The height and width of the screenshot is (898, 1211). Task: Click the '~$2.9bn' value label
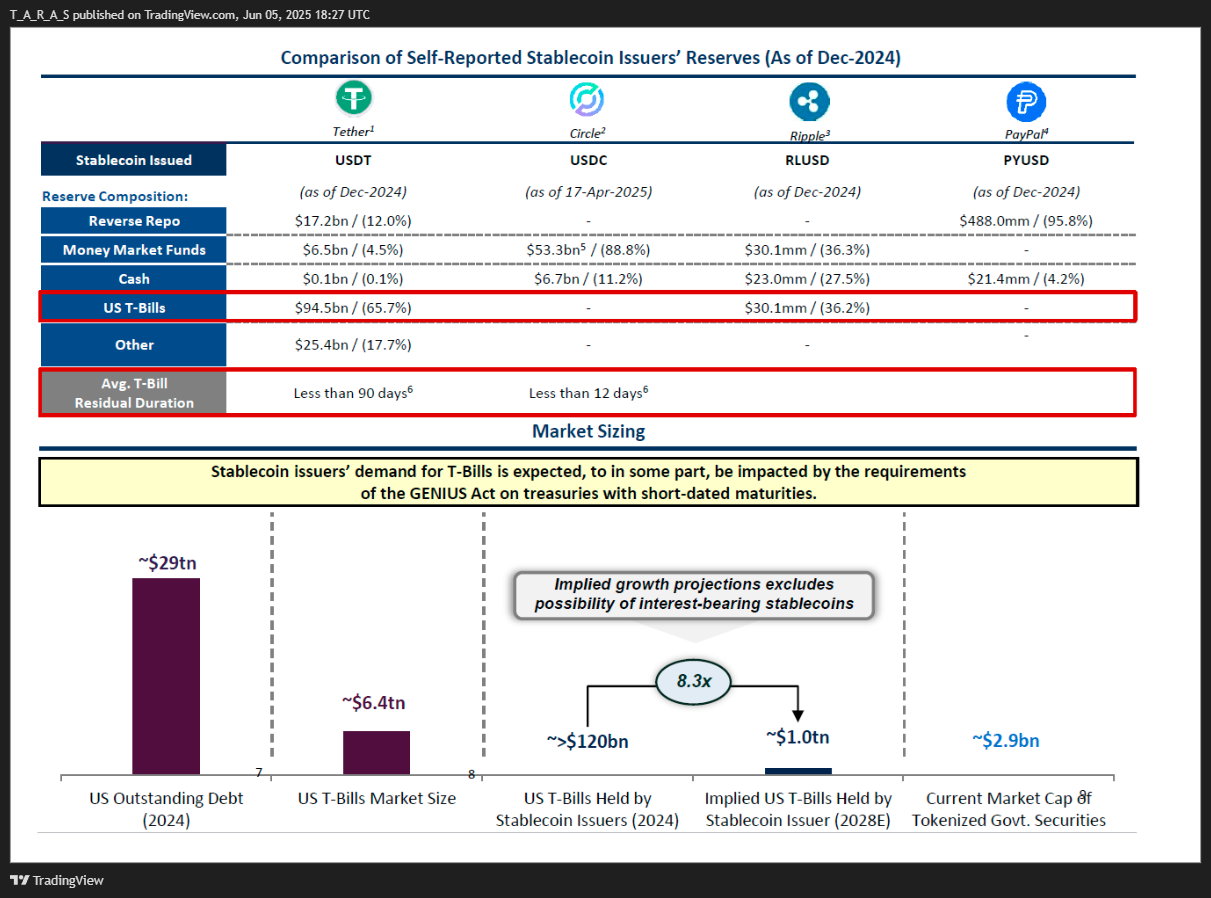[x=1005, y=741]
